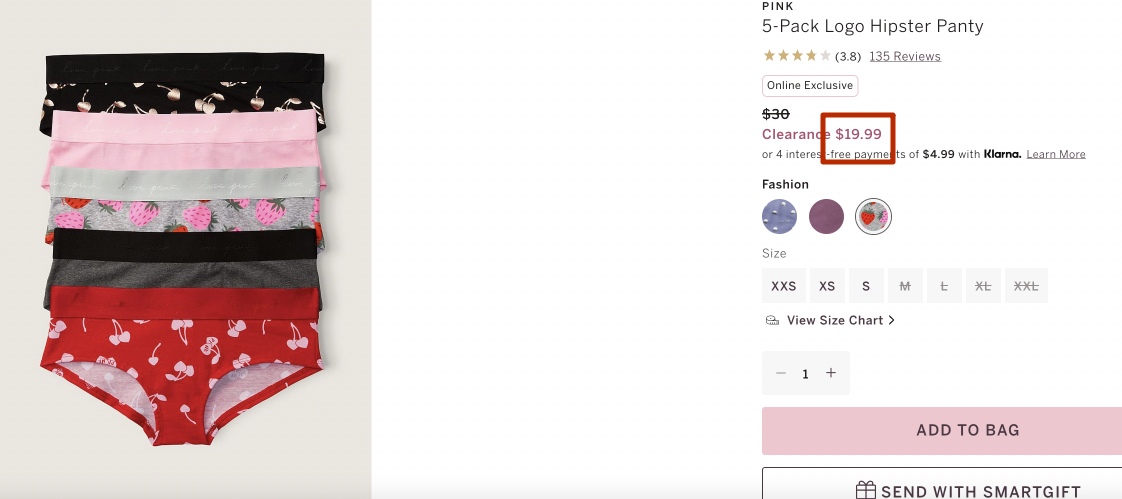
Task: Pick size XS
Action: point(827,286)
